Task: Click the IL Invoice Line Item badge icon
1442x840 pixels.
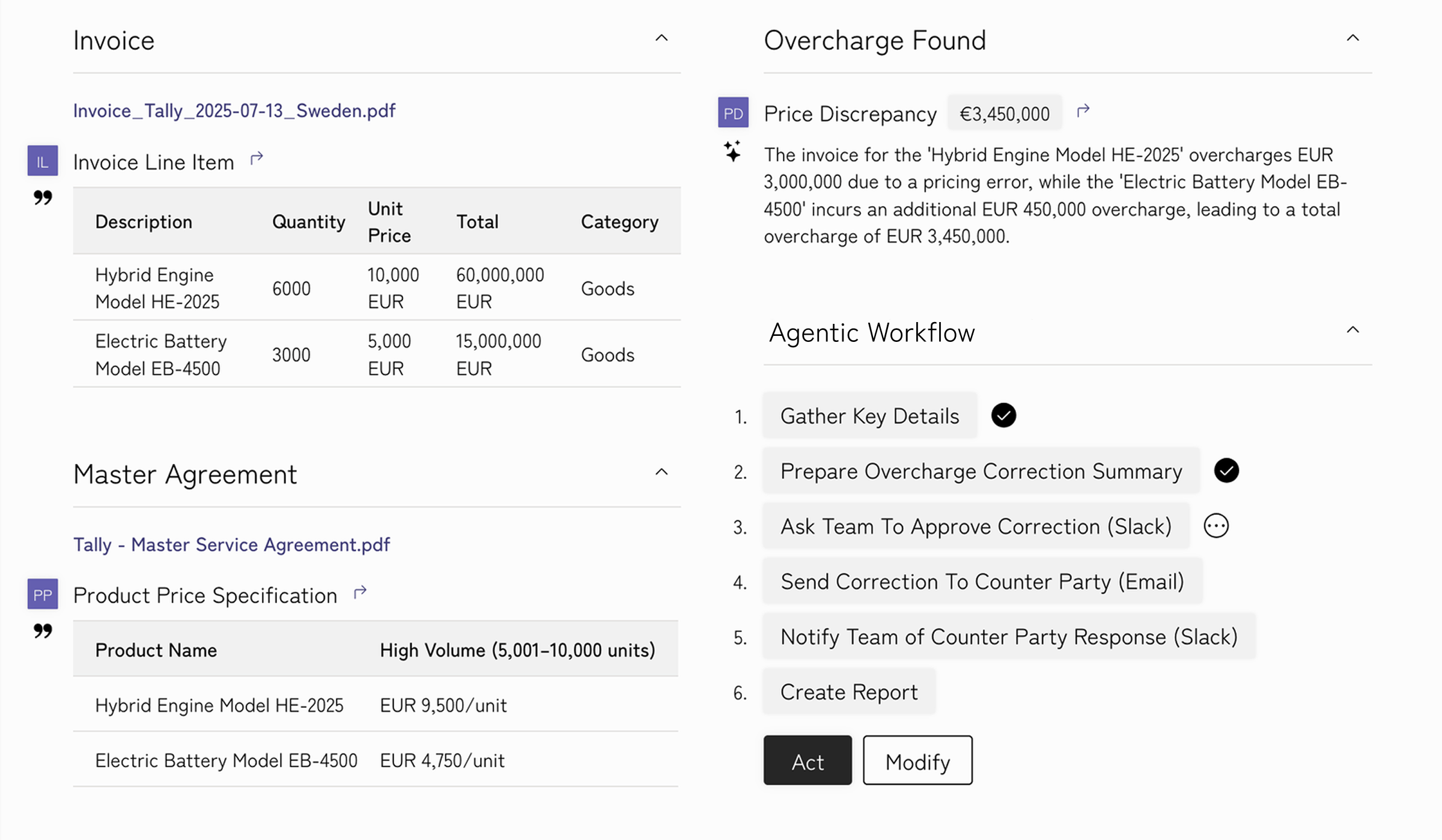Action: point(42,160)
